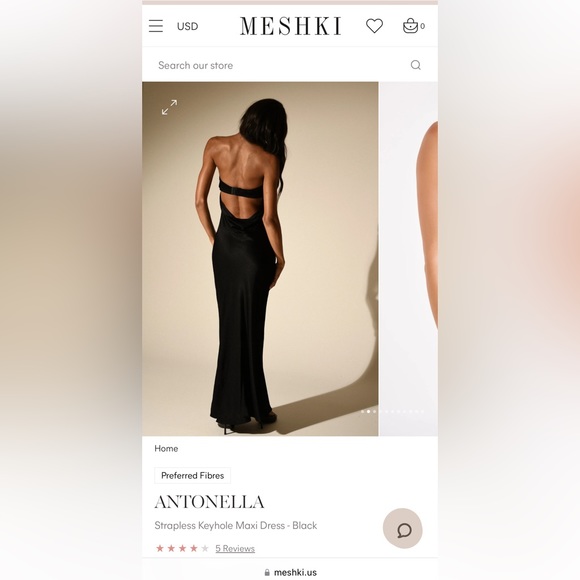Viewport: 580px width, 580px height.
Task: Tap the magnifying glass search icon
Action: coord(416,65)
